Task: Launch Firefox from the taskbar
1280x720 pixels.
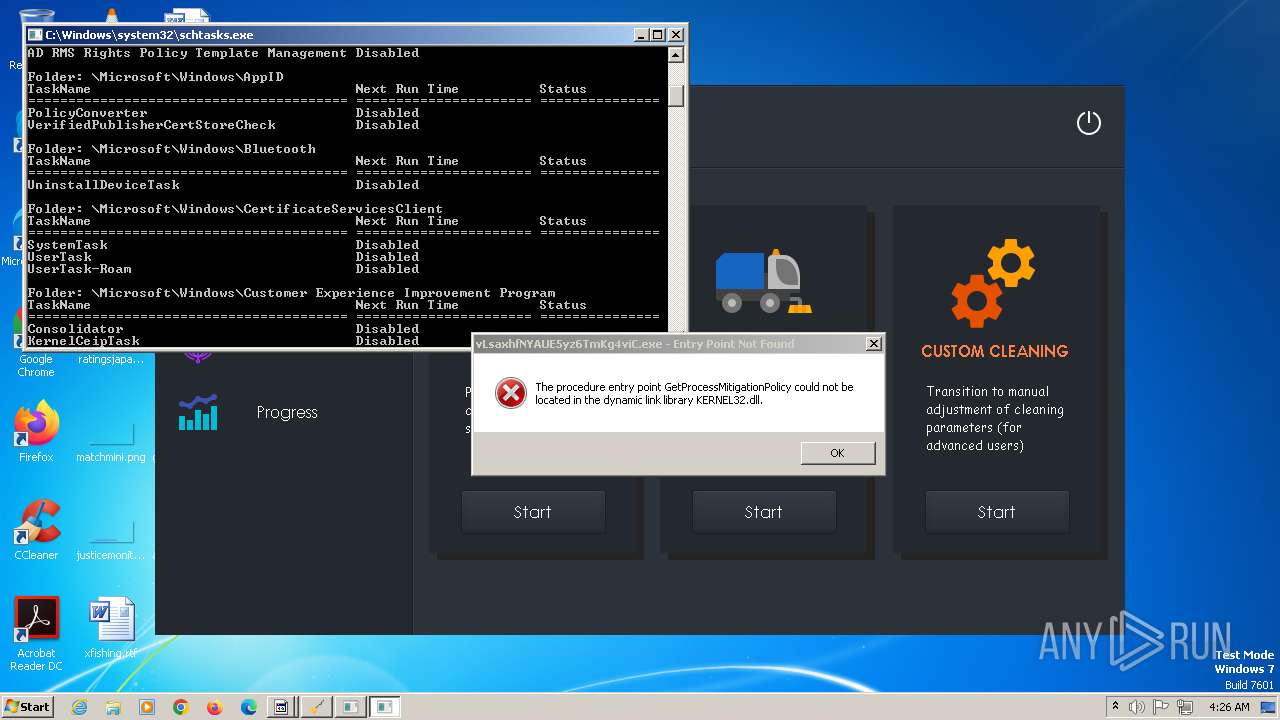Action: click(x=215, y=707)
